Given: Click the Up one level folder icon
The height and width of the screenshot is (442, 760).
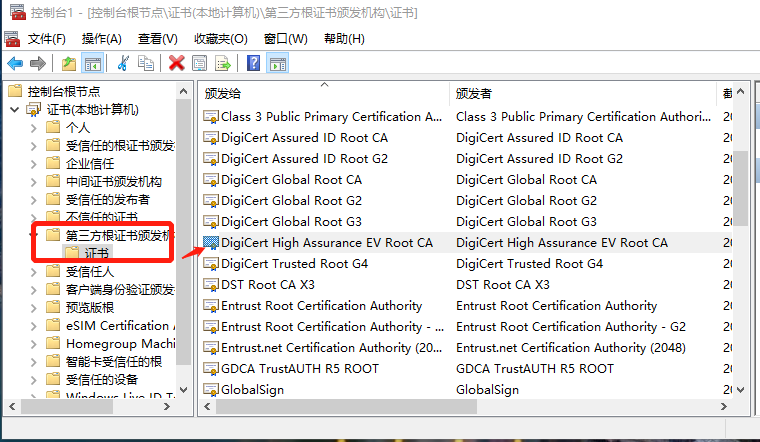Looking at the screenshot, I should click(68, 64).
